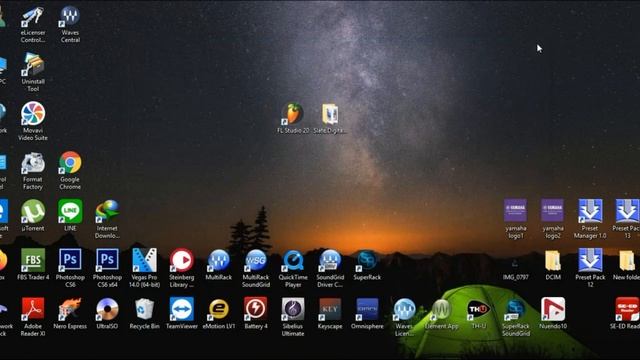
Task: Select the SE-ED Reader icon
Action: point(627,309)
